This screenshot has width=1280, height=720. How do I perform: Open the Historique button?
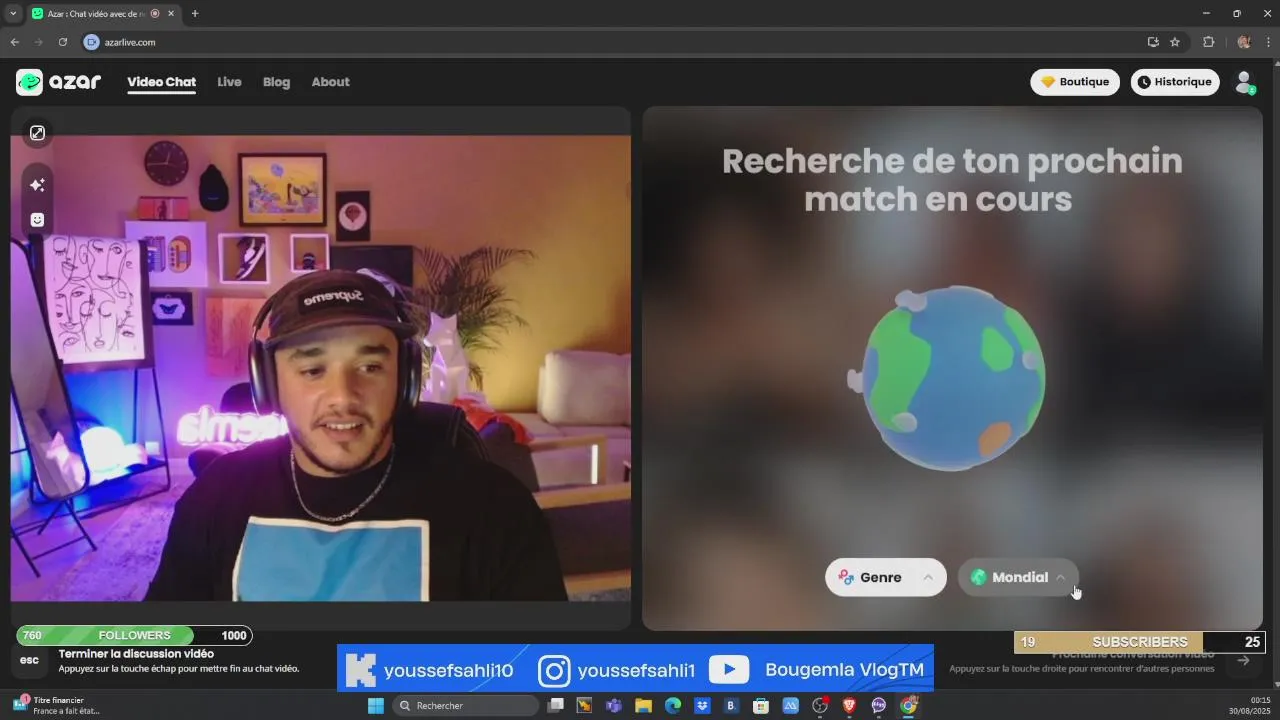(1175, 82)
